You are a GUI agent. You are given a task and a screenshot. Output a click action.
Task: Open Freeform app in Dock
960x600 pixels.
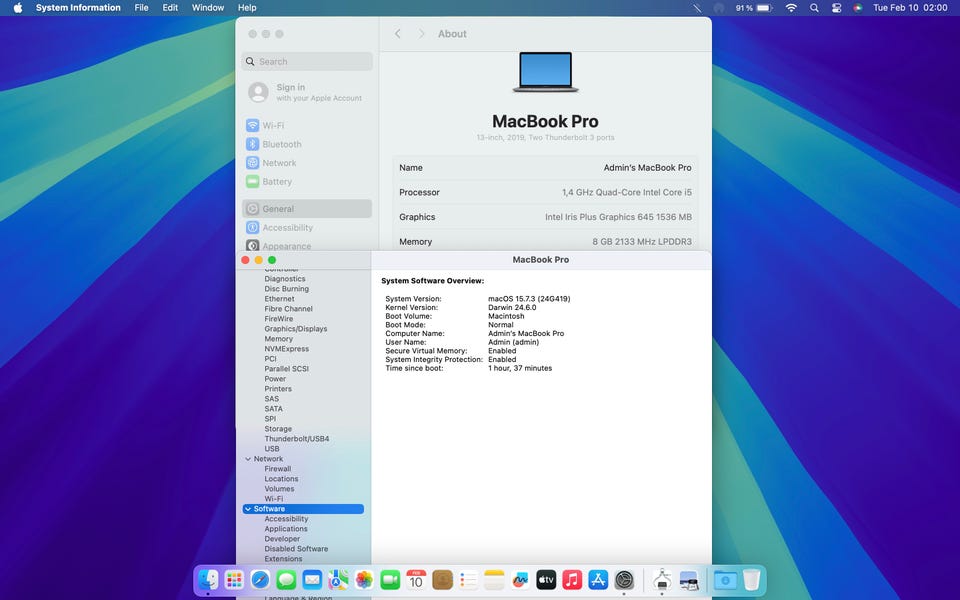coord(520,580)
